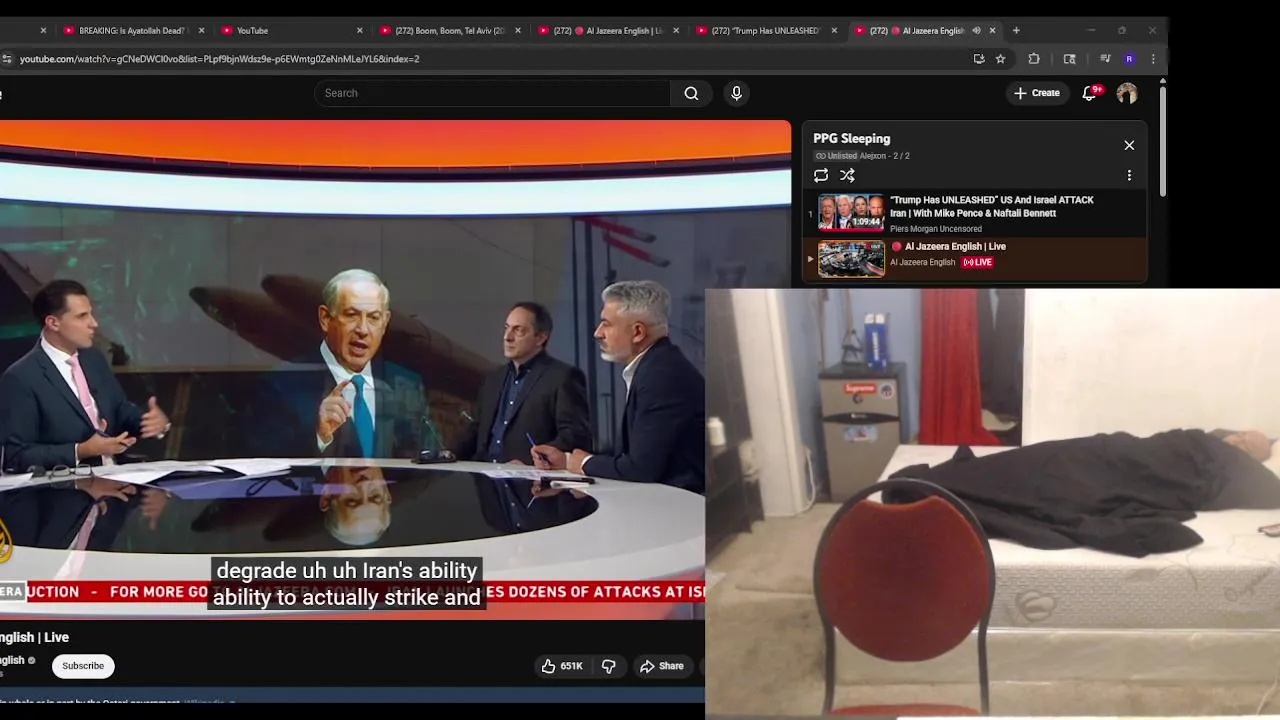Open Al Jazeera English Live playlist thumbnail
This screenshot has height=720, width=1280.
851,259
